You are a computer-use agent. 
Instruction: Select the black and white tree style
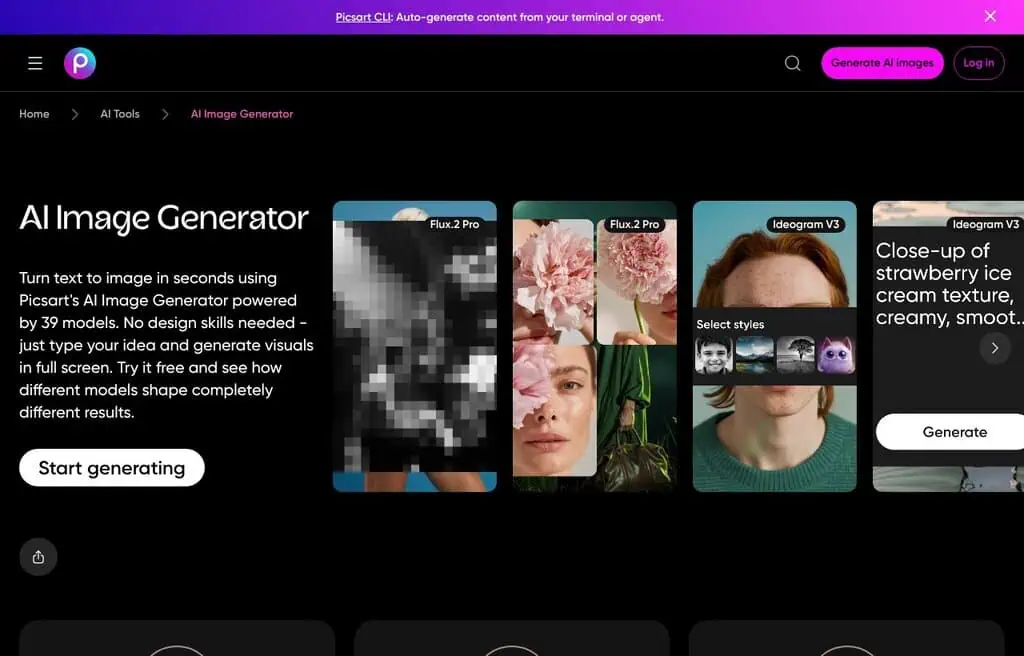point(795,355)
